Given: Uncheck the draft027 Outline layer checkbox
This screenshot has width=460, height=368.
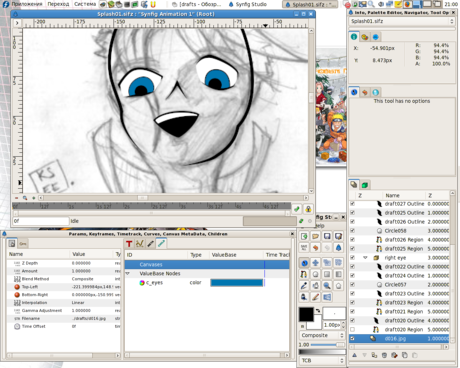Looking at the screenshot, I should tap(352, 204).
